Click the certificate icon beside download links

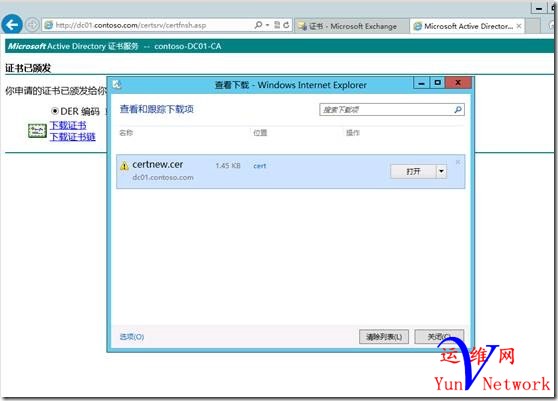click(x=37, y=131)
